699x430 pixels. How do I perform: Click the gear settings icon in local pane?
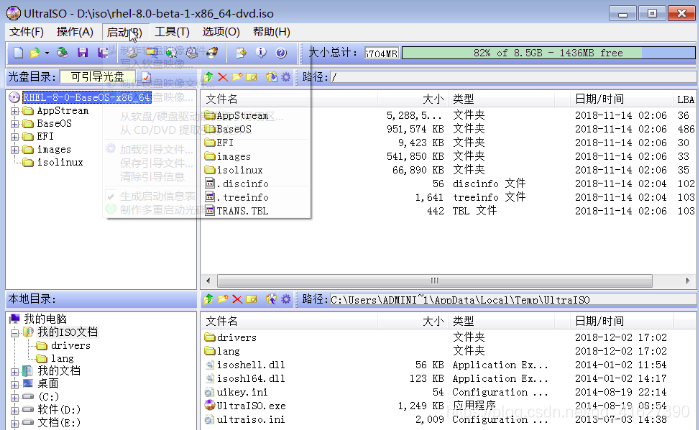286,299
